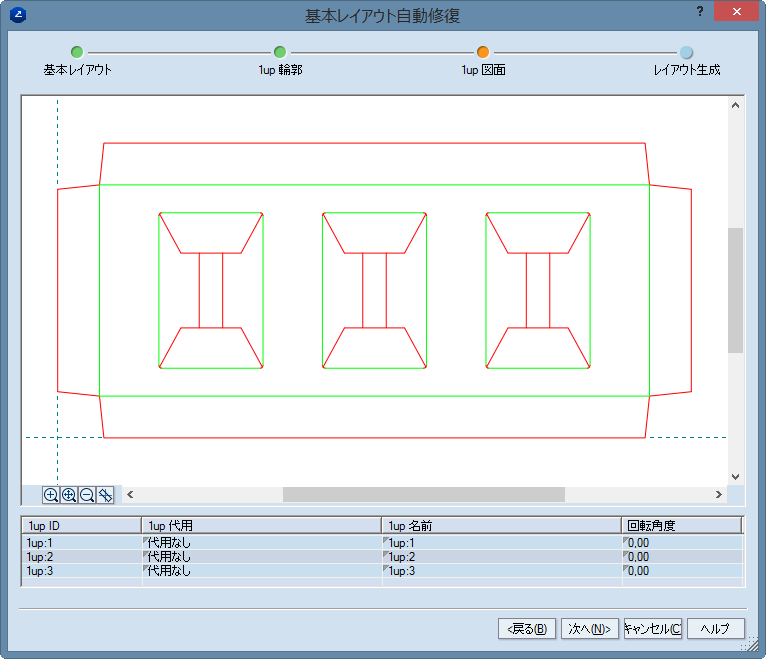
Task: Click the zoom to fit magnifier icon
Action: point(69,495)
